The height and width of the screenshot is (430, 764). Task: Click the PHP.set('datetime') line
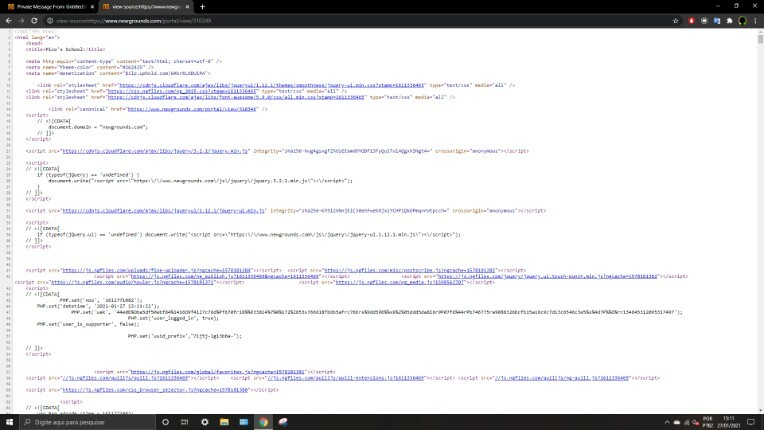[x=98, y=306]
